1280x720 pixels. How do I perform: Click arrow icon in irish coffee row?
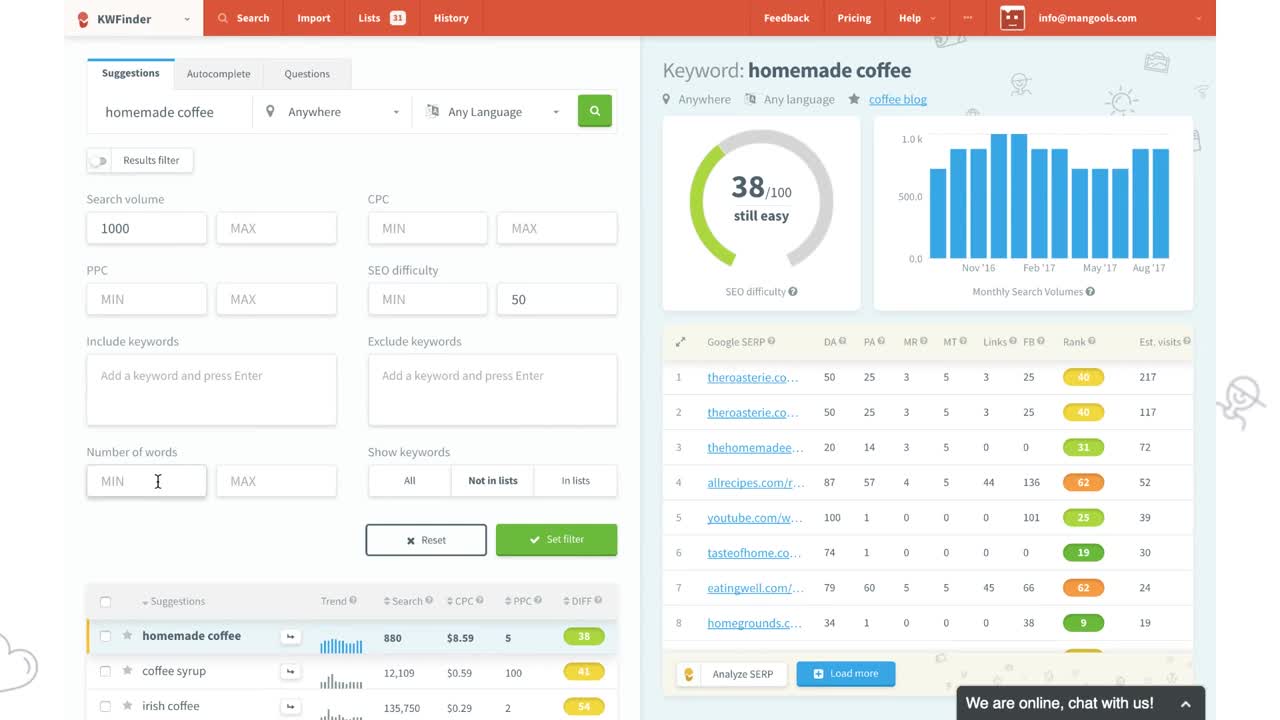pyautogui.click(x=290, y=706)
